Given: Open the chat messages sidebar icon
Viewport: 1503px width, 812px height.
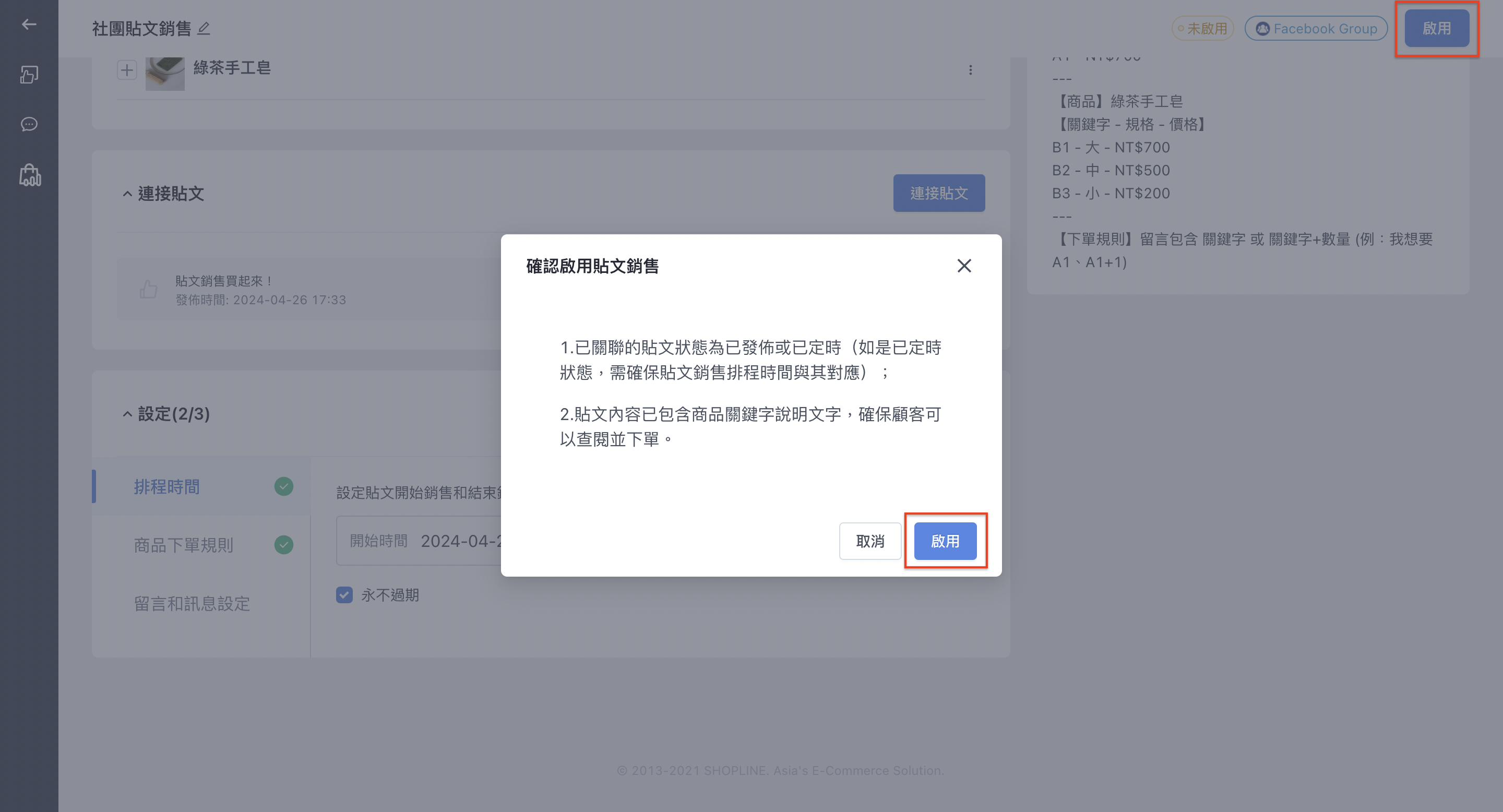Looking at the screenshot, I should coord(29,124).
